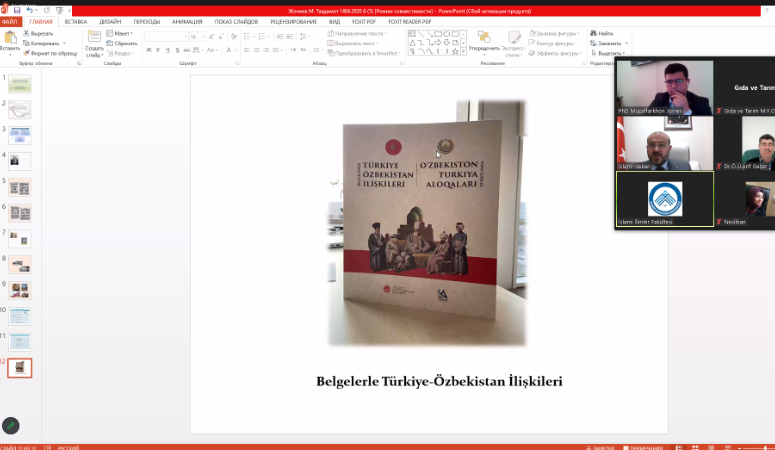Open the Section (Раздел) dropdown
The width and height of the screenshot is (775, 450).
click(120, 53)
